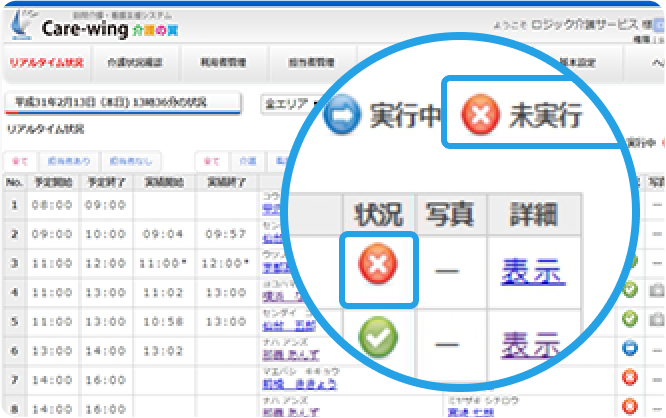Click the リアルタイム状況 heading below the date box
The image size is (666, 418).
(x=45, y=129)
